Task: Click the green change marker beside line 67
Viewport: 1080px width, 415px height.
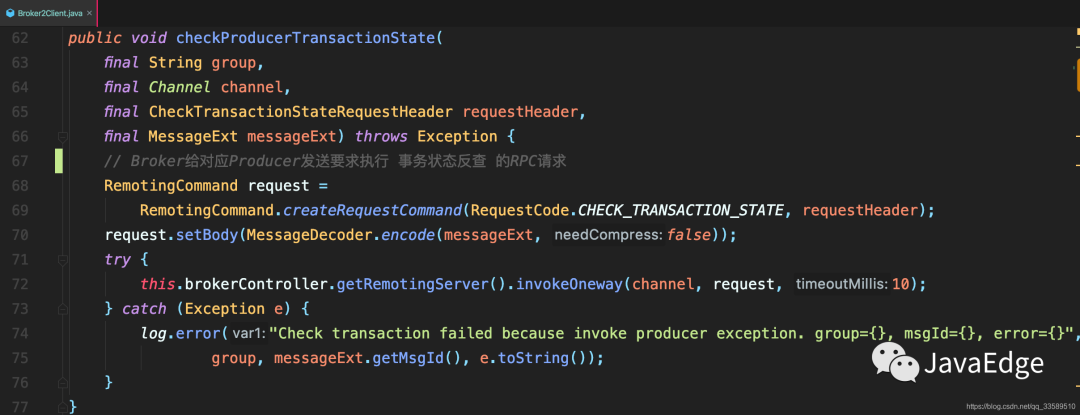Action: (59, 160)
